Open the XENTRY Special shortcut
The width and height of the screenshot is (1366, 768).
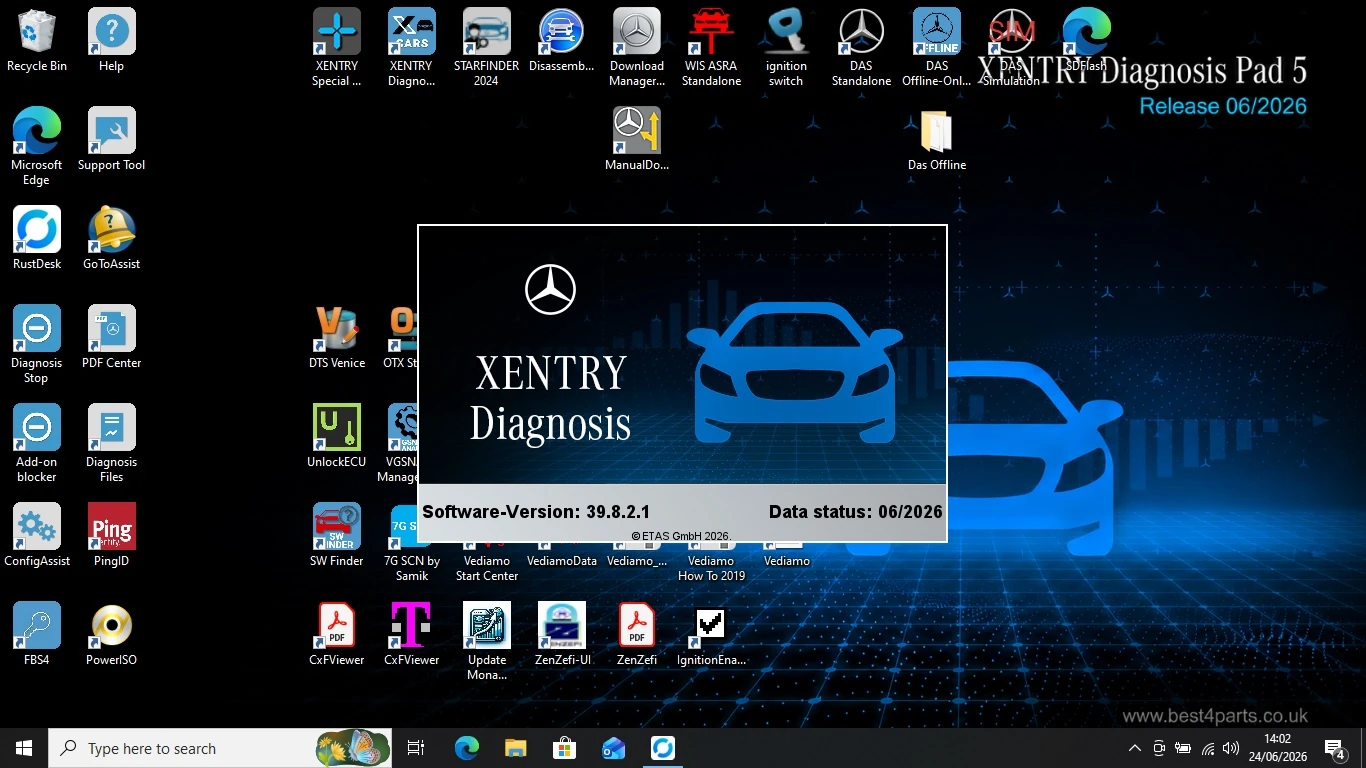point(337,48)
